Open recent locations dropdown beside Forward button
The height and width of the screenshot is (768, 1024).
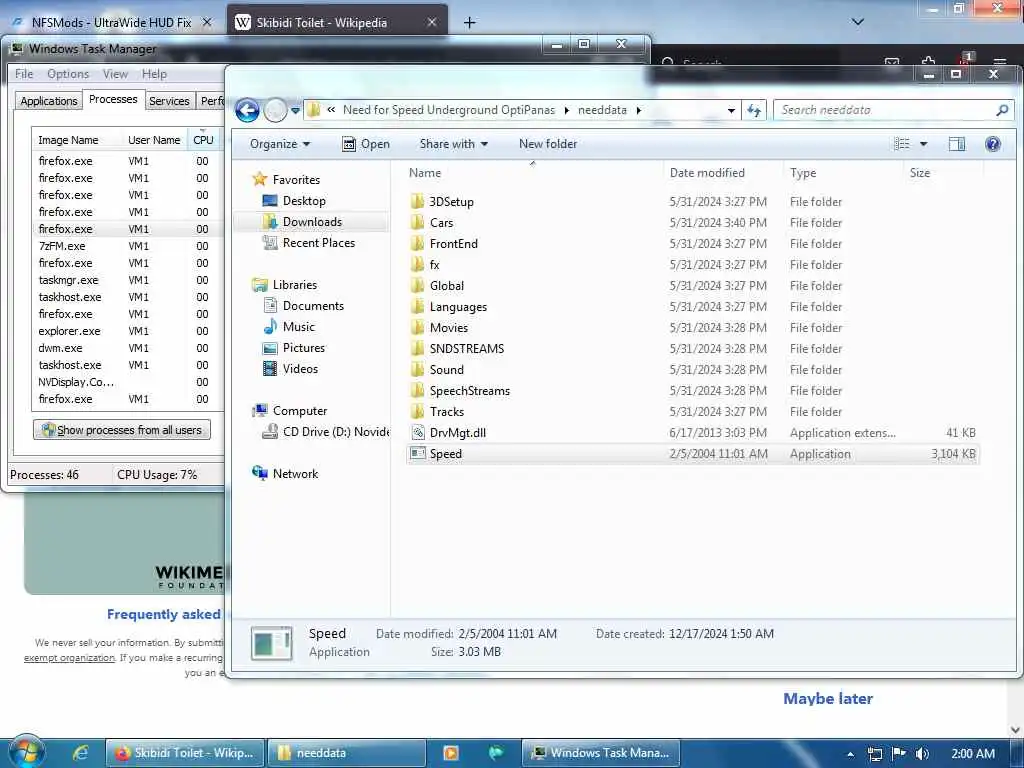(295, 110)
